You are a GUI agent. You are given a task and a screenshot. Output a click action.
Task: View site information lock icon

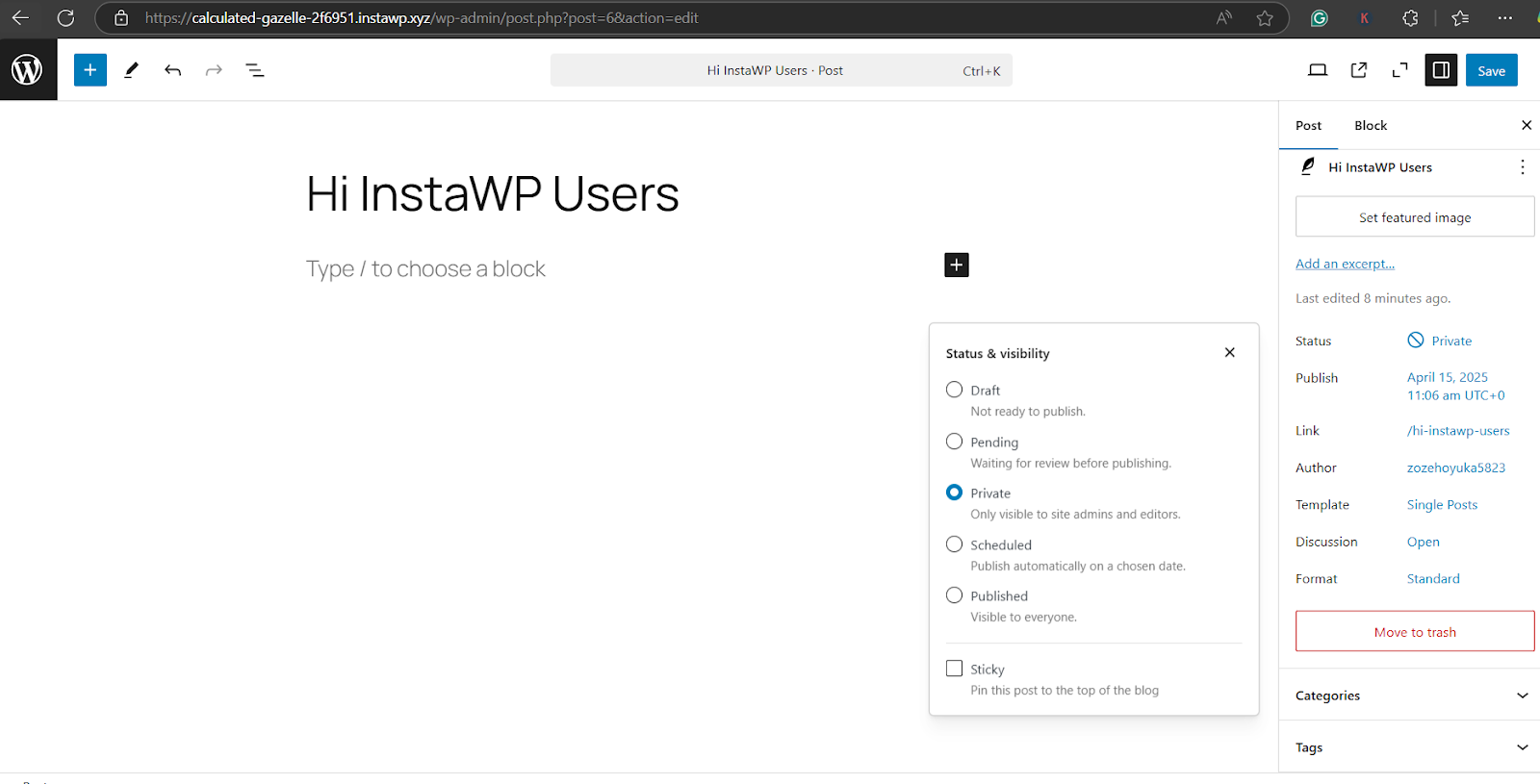pos(121,18)
